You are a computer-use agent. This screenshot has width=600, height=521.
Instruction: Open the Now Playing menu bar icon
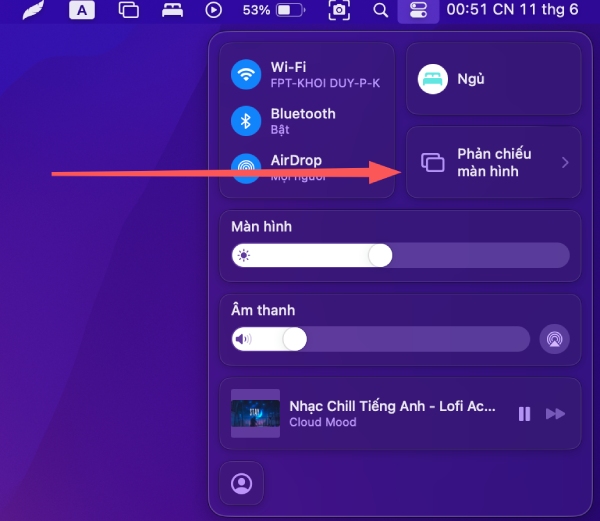[214, 10]
